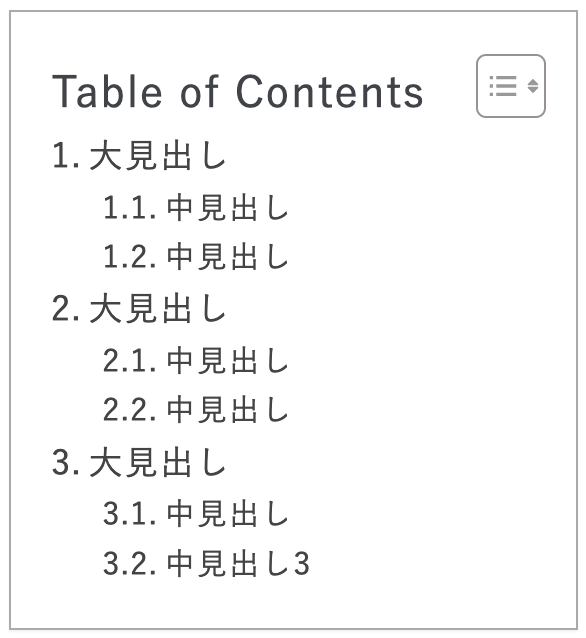This screenshot has width=586, height=638.
Task: Click the "1.2." number prefix
Action: 130,257
